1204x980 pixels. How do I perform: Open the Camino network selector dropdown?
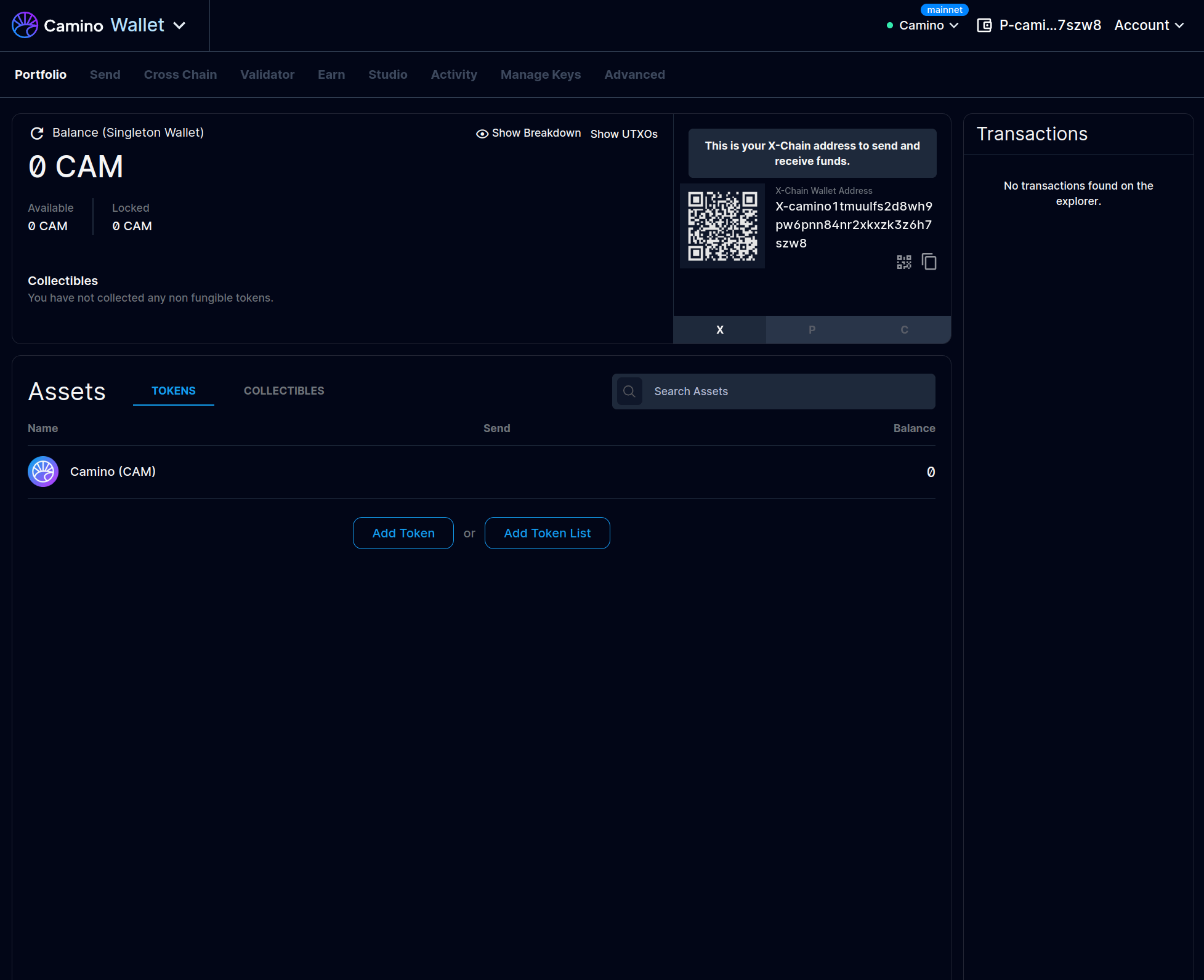click(928, 25)
